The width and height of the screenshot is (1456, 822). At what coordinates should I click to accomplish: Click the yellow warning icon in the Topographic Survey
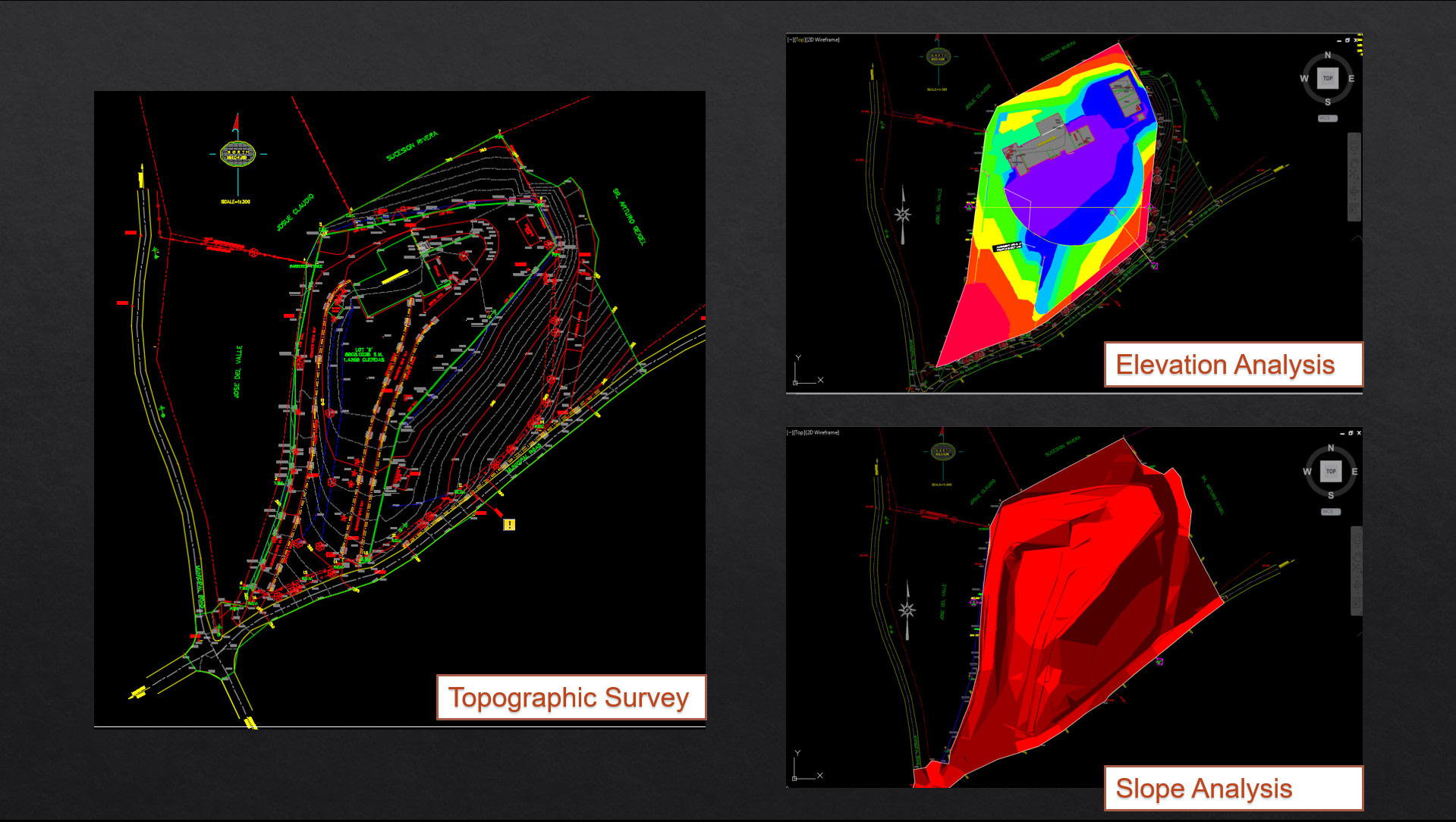[509, 524]
